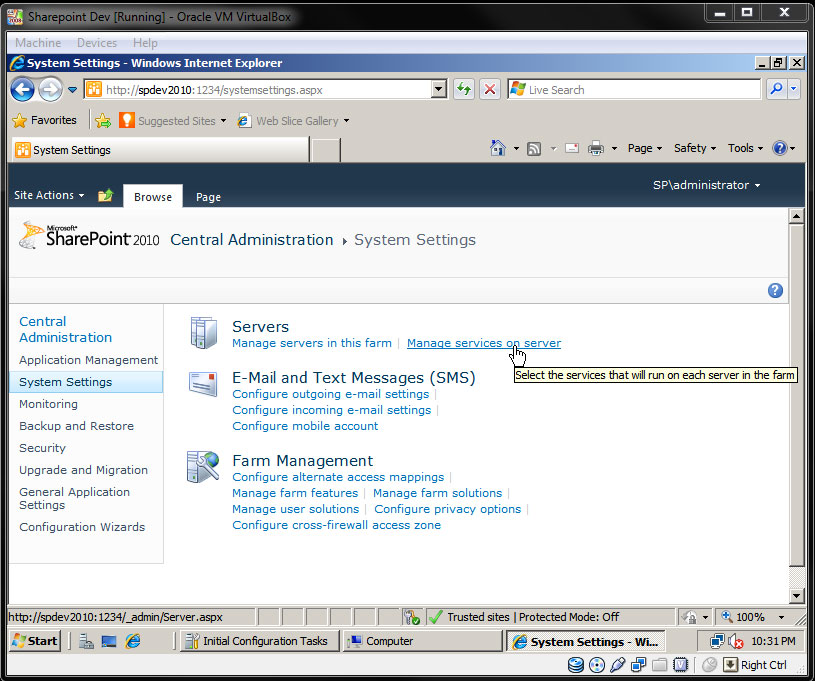Select the Page ribbon tab
The width and height of the screenshot is (815, 681).
click(x=208, y=197)
